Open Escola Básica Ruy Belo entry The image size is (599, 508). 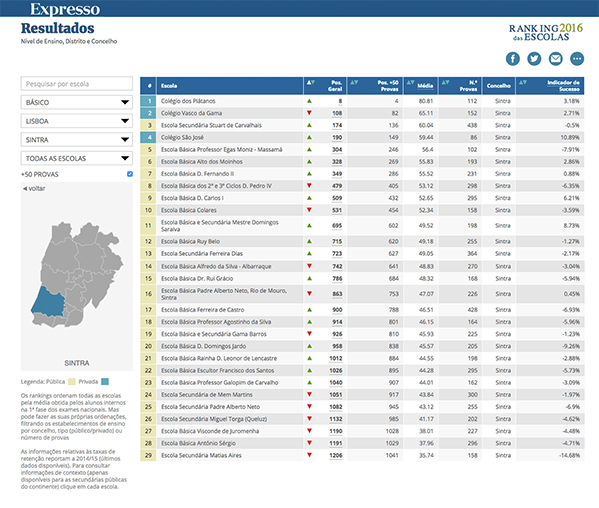click(x=190, y=241)
